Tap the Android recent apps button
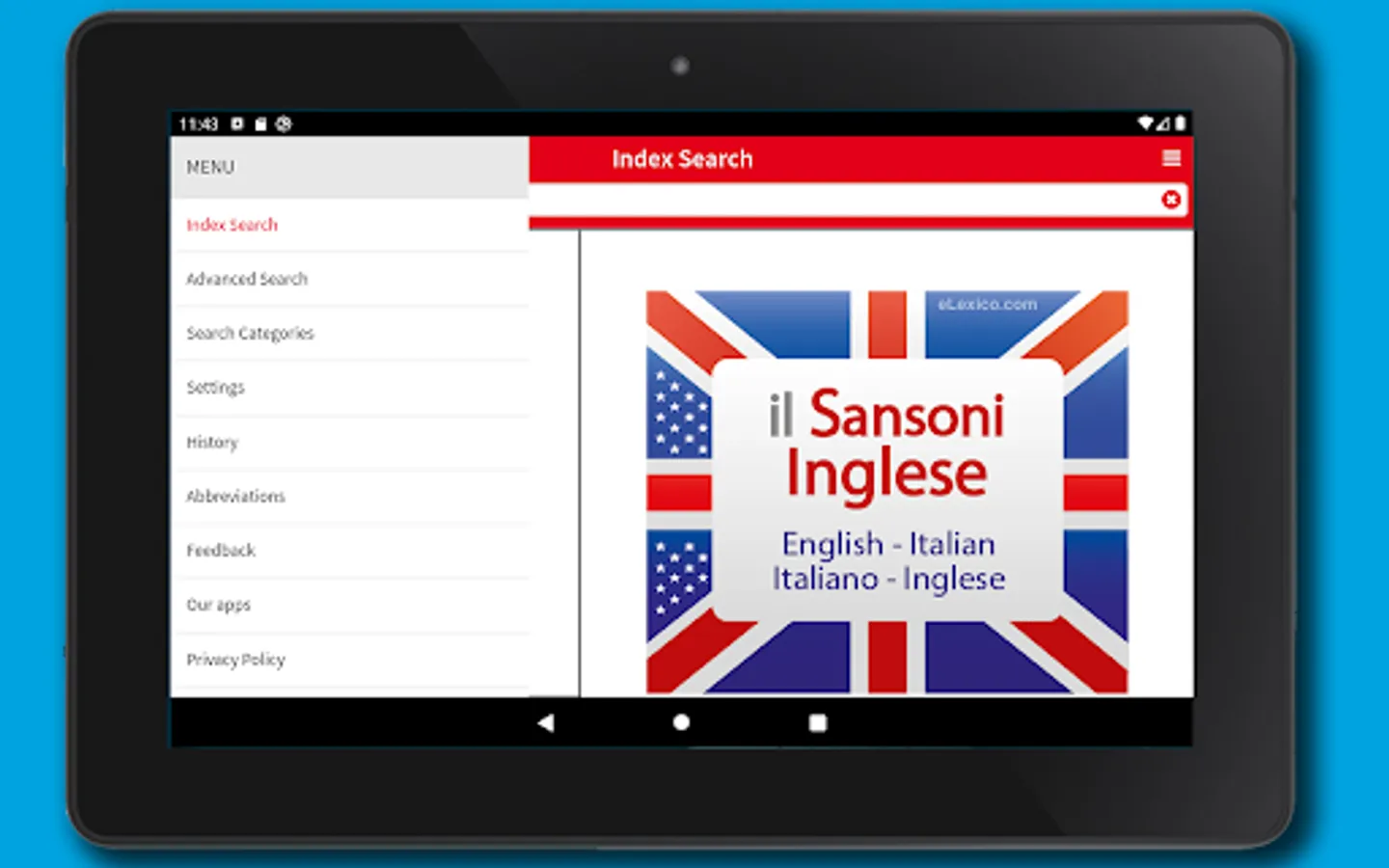This screenshot has height=868, width=1389. 818,722
